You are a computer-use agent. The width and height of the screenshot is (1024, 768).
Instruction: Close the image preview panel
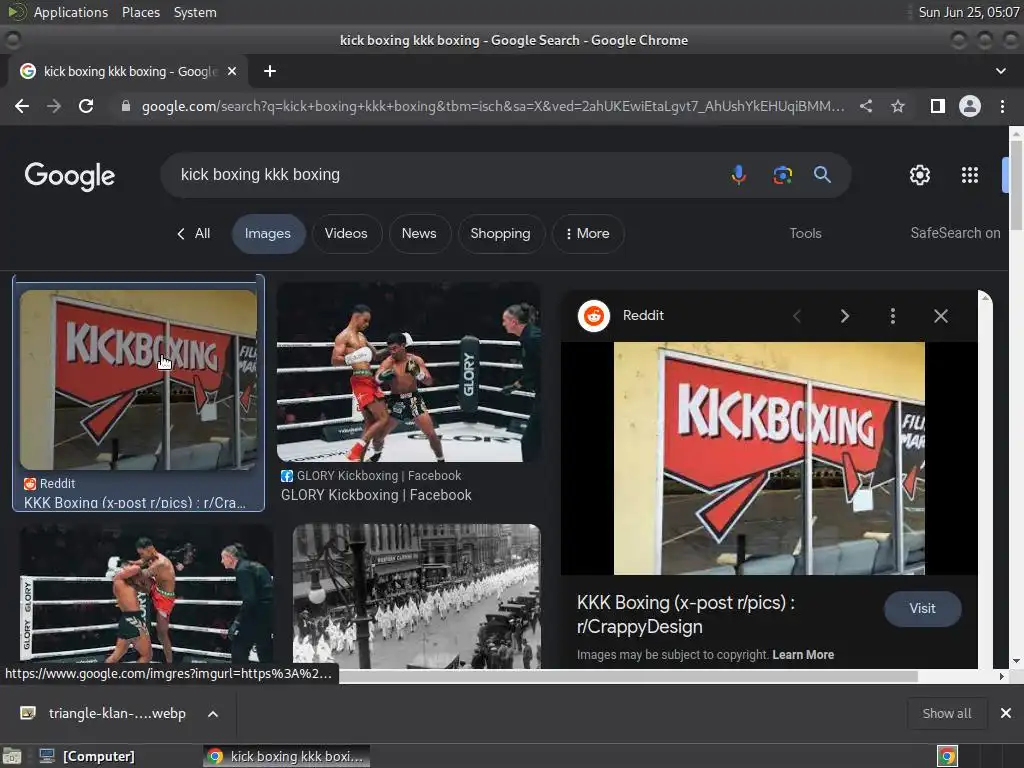click(940, 316)
